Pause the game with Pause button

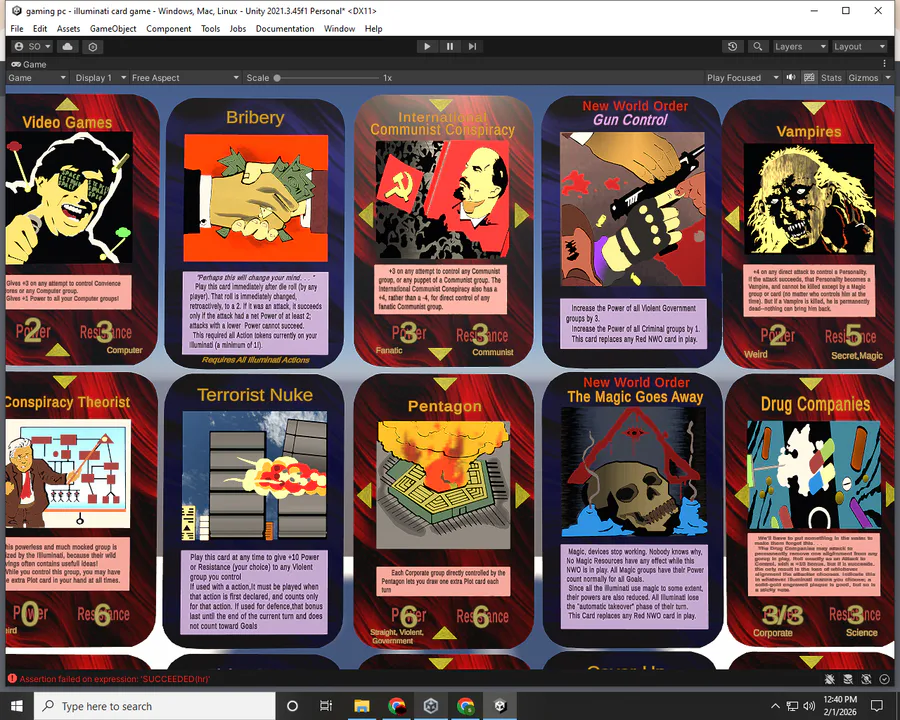click(x=449, y=47)
